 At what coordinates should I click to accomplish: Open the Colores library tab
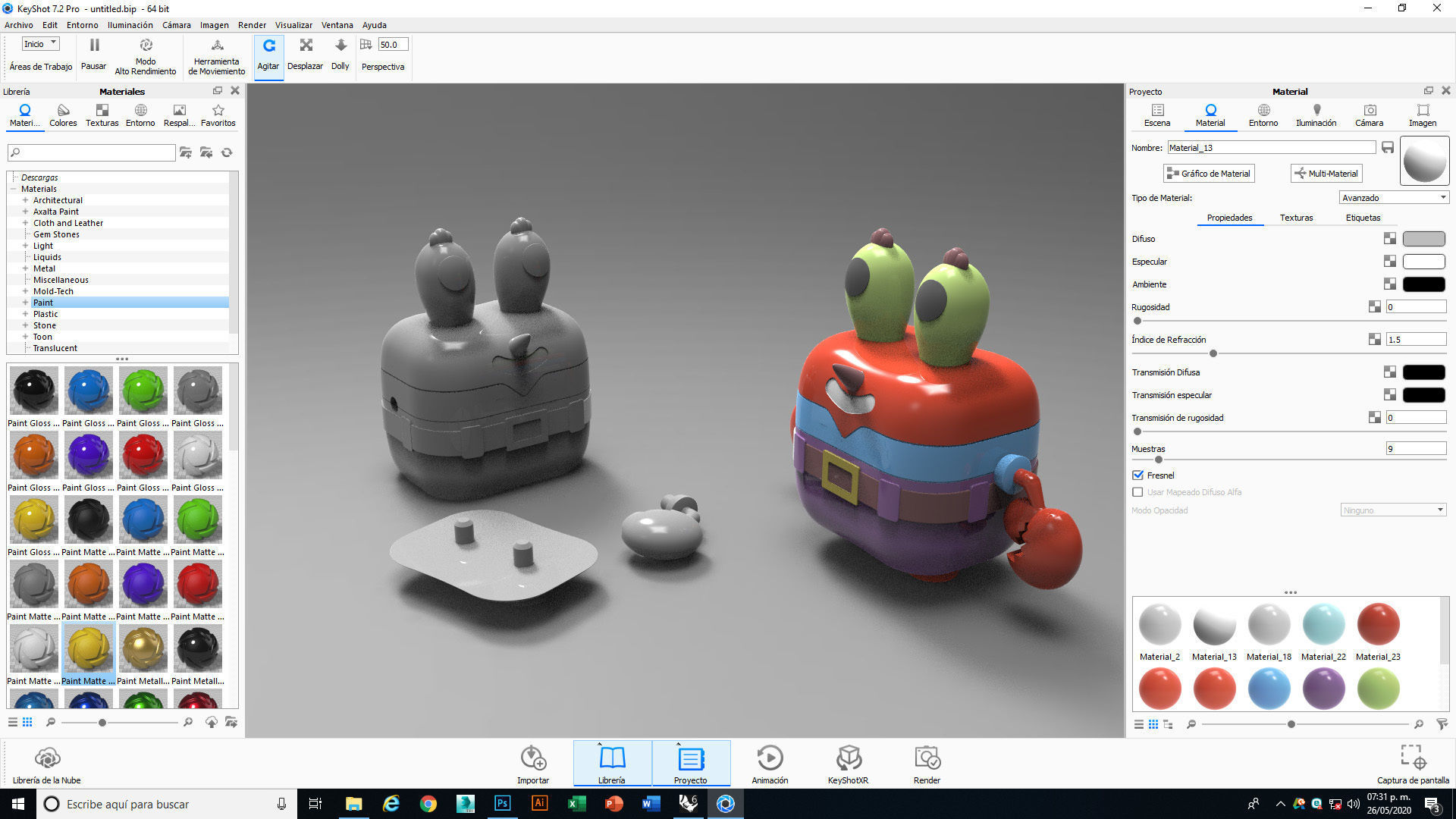click(63, 115)
